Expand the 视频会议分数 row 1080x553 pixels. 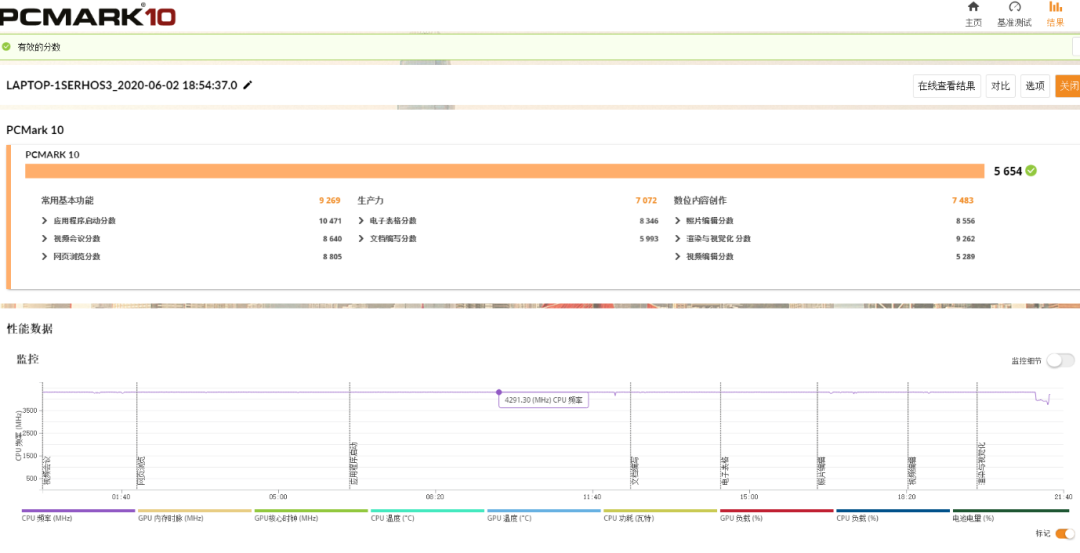(x=45, y=239)
